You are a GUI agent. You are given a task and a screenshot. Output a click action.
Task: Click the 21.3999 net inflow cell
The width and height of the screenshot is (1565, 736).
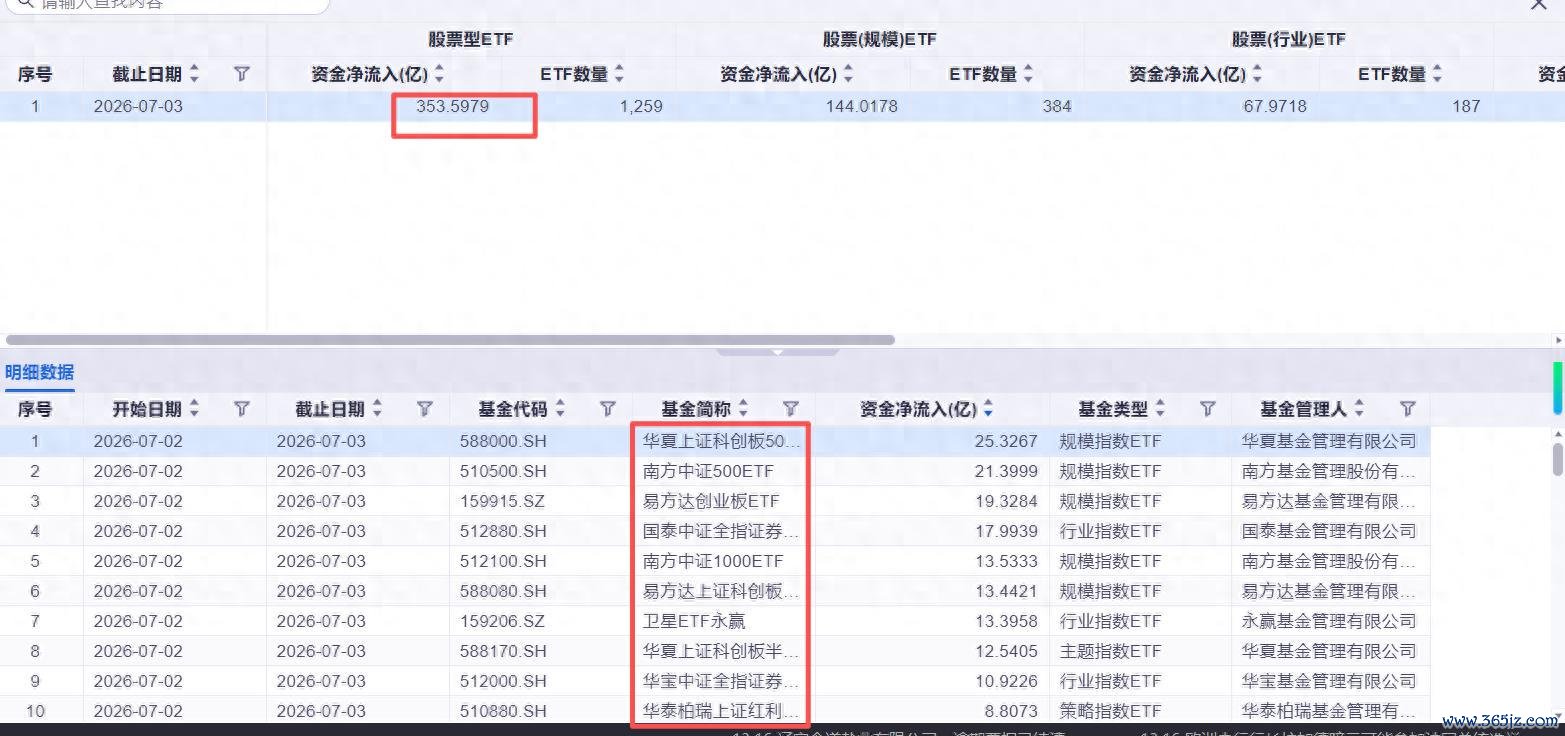(x=1005, y=471)
